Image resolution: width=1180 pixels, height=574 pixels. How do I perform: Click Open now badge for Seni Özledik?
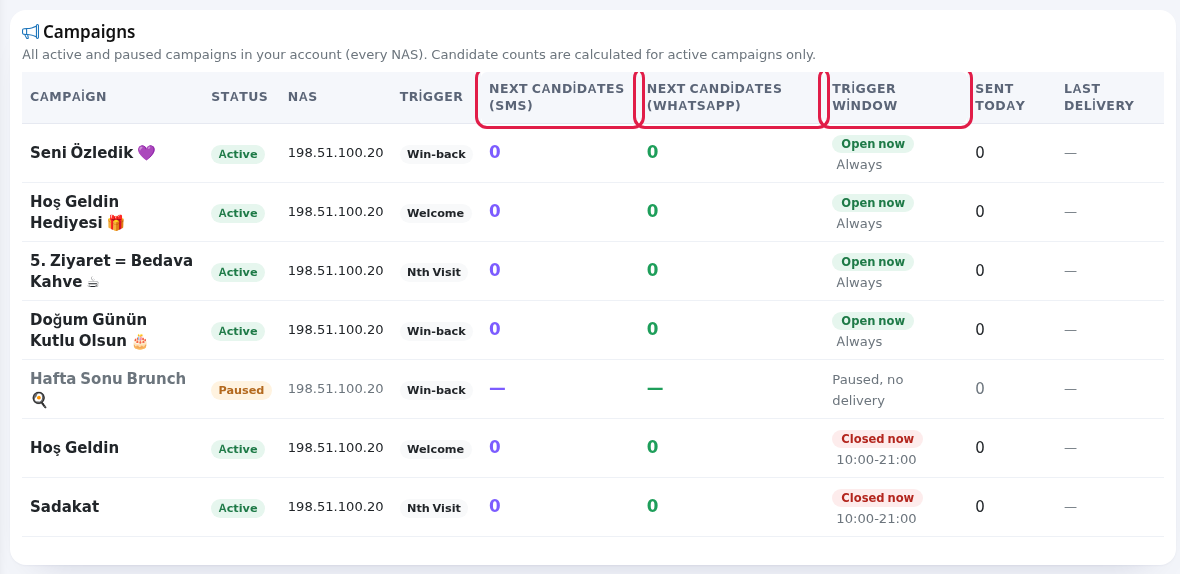click(872, 144)
